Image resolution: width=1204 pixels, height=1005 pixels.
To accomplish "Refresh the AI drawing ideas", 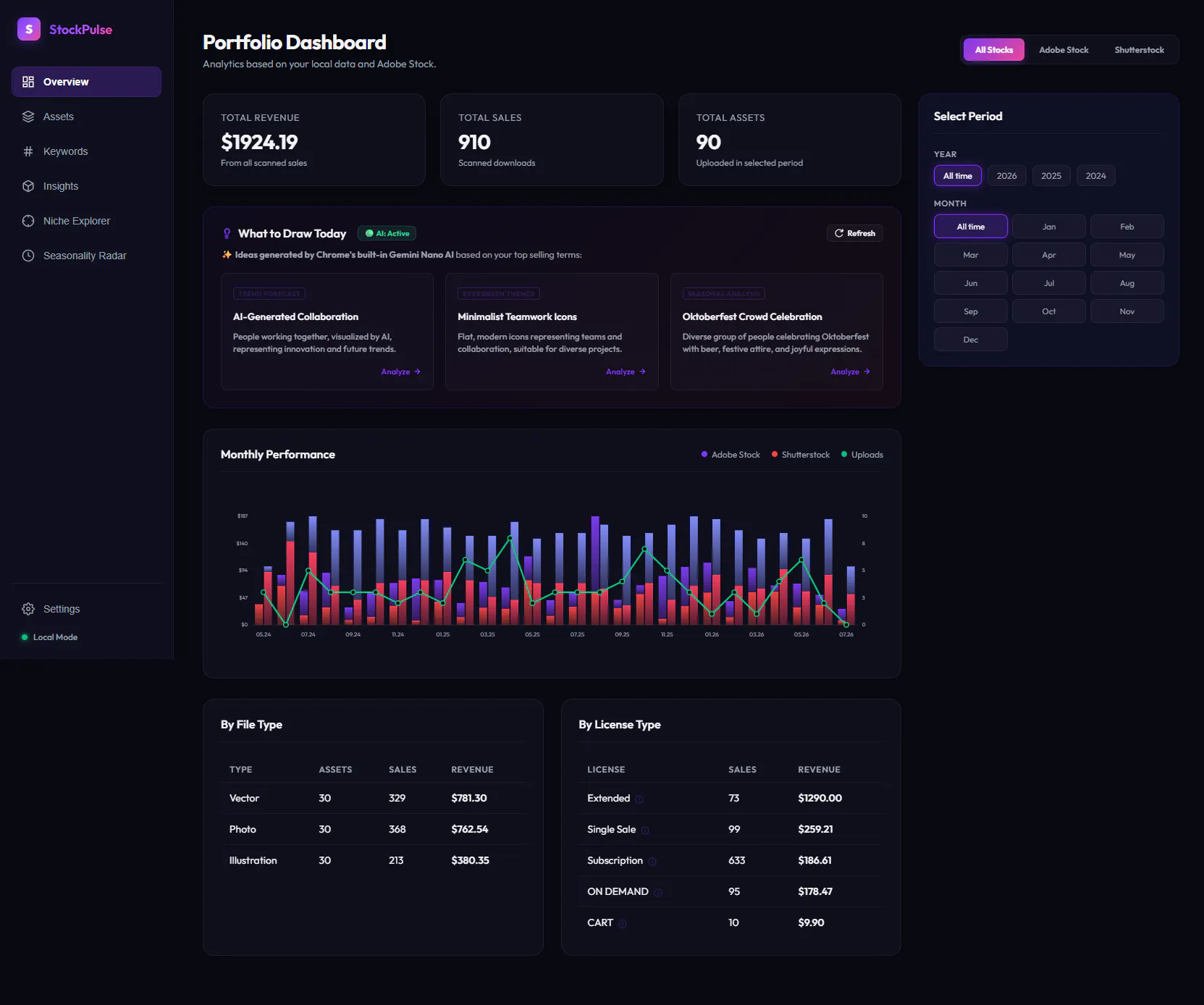I will (854, 233).
